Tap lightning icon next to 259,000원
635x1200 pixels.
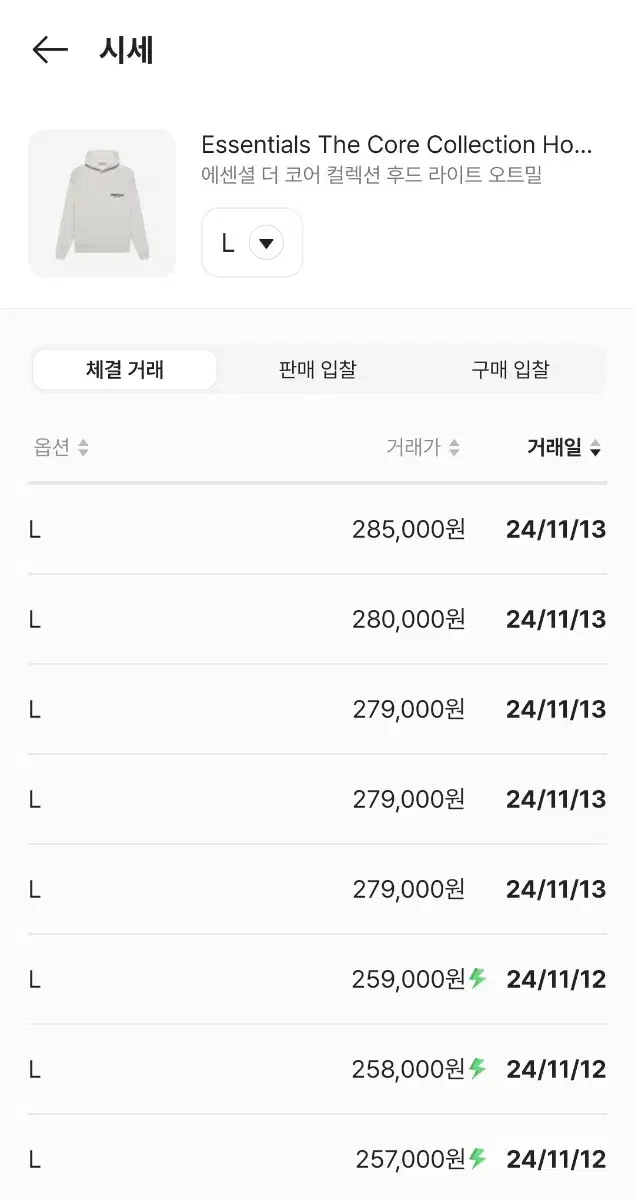pos(478,979)
